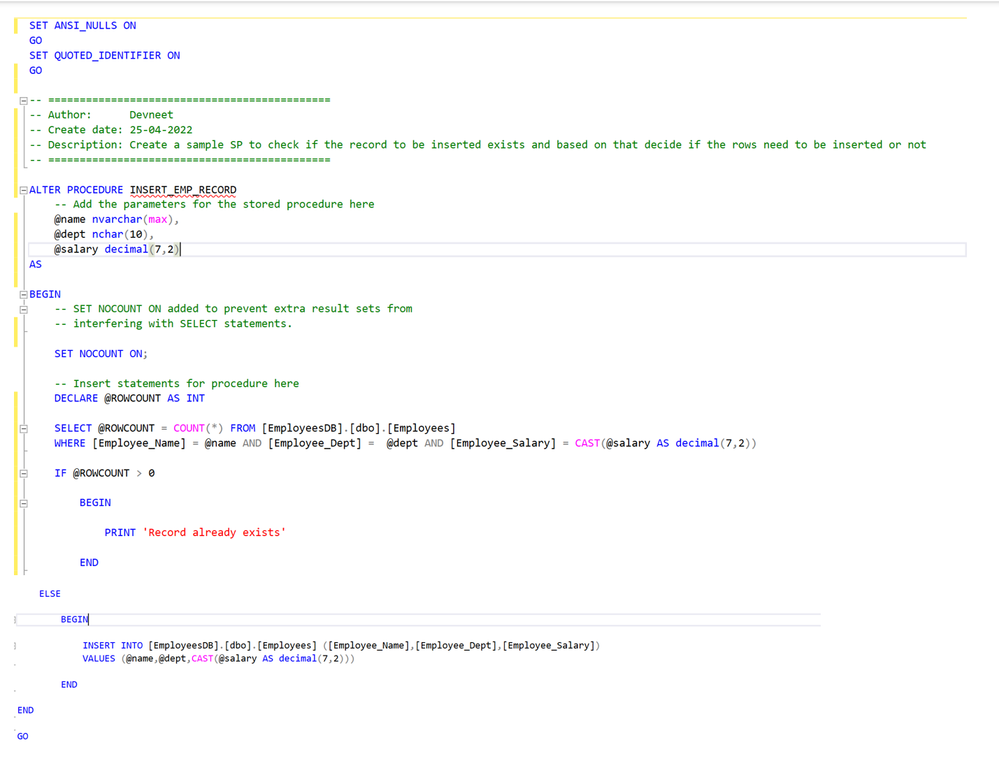
Task: Collapse the header comment block with Author info
Action: [x=23, y=100]
